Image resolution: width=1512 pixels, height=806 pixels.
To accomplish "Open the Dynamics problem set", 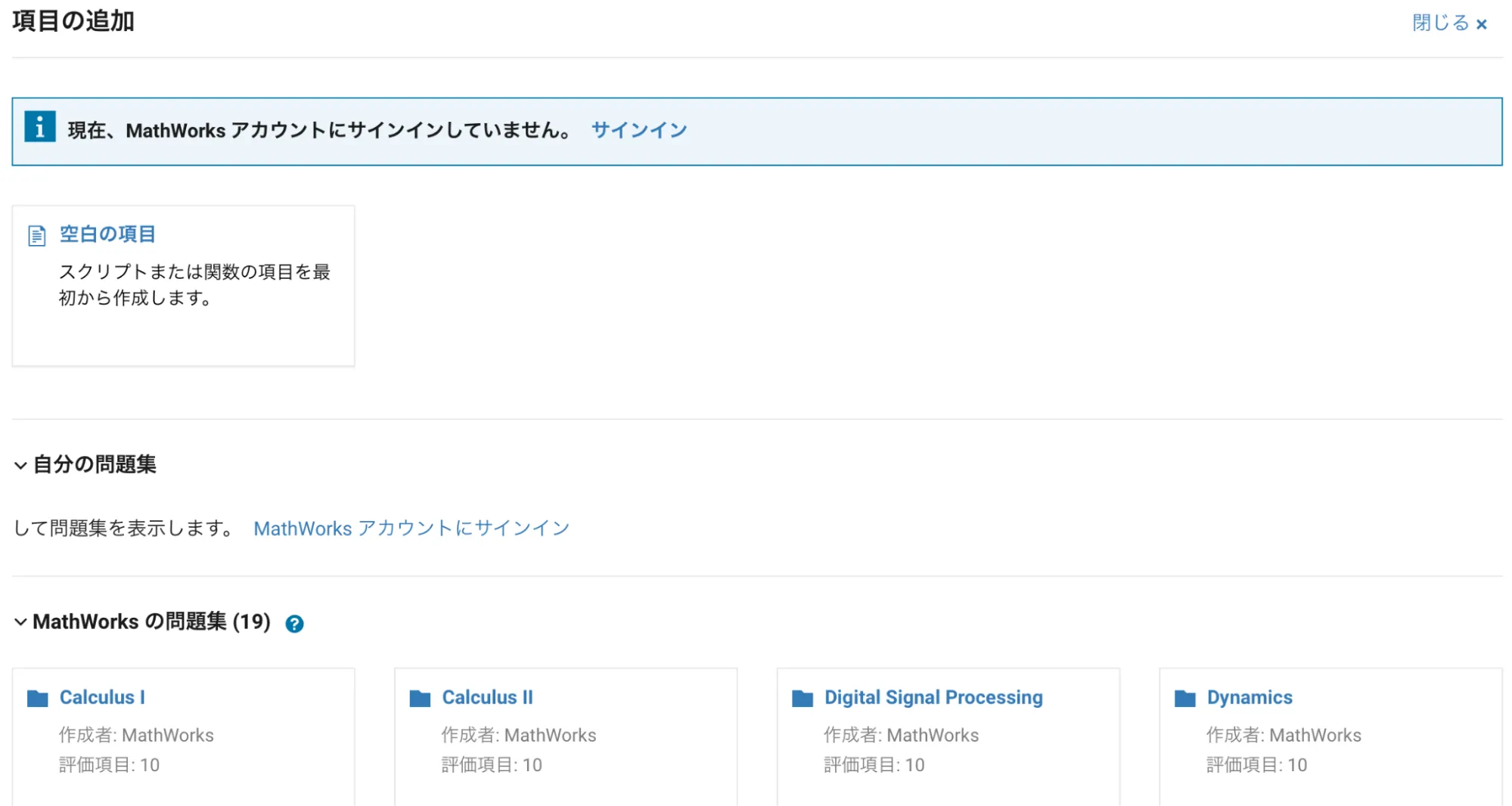I will 1249,697.
